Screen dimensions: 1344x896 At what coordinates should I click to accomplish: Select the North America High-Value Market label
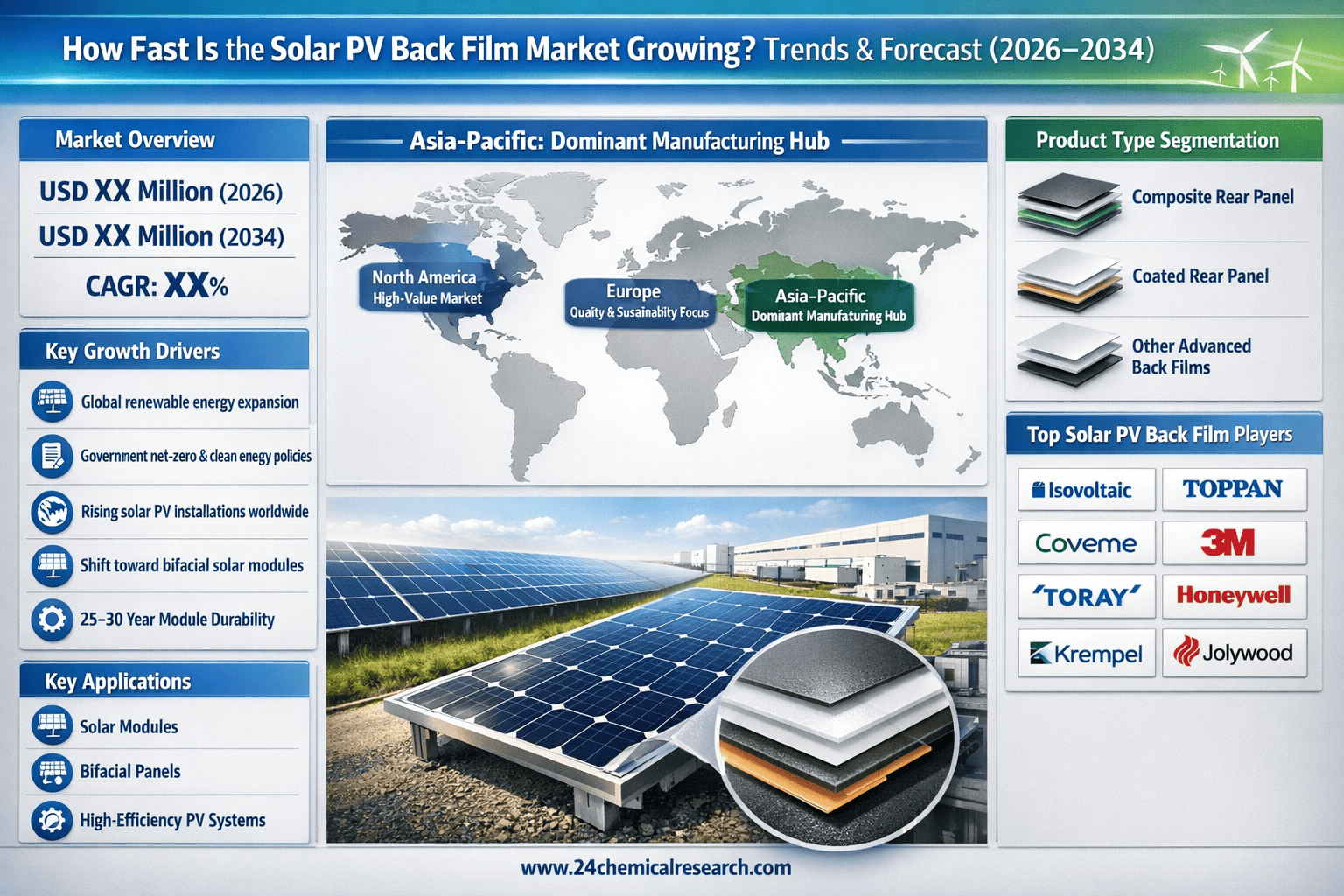coord(426,287)
